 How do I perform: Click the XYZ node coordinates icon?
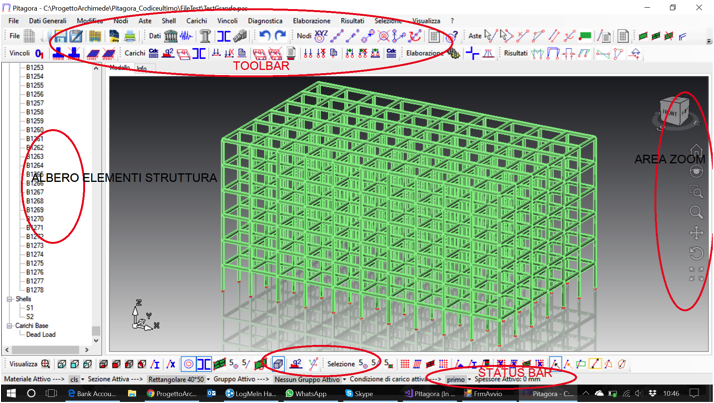[x=321, y=36]
